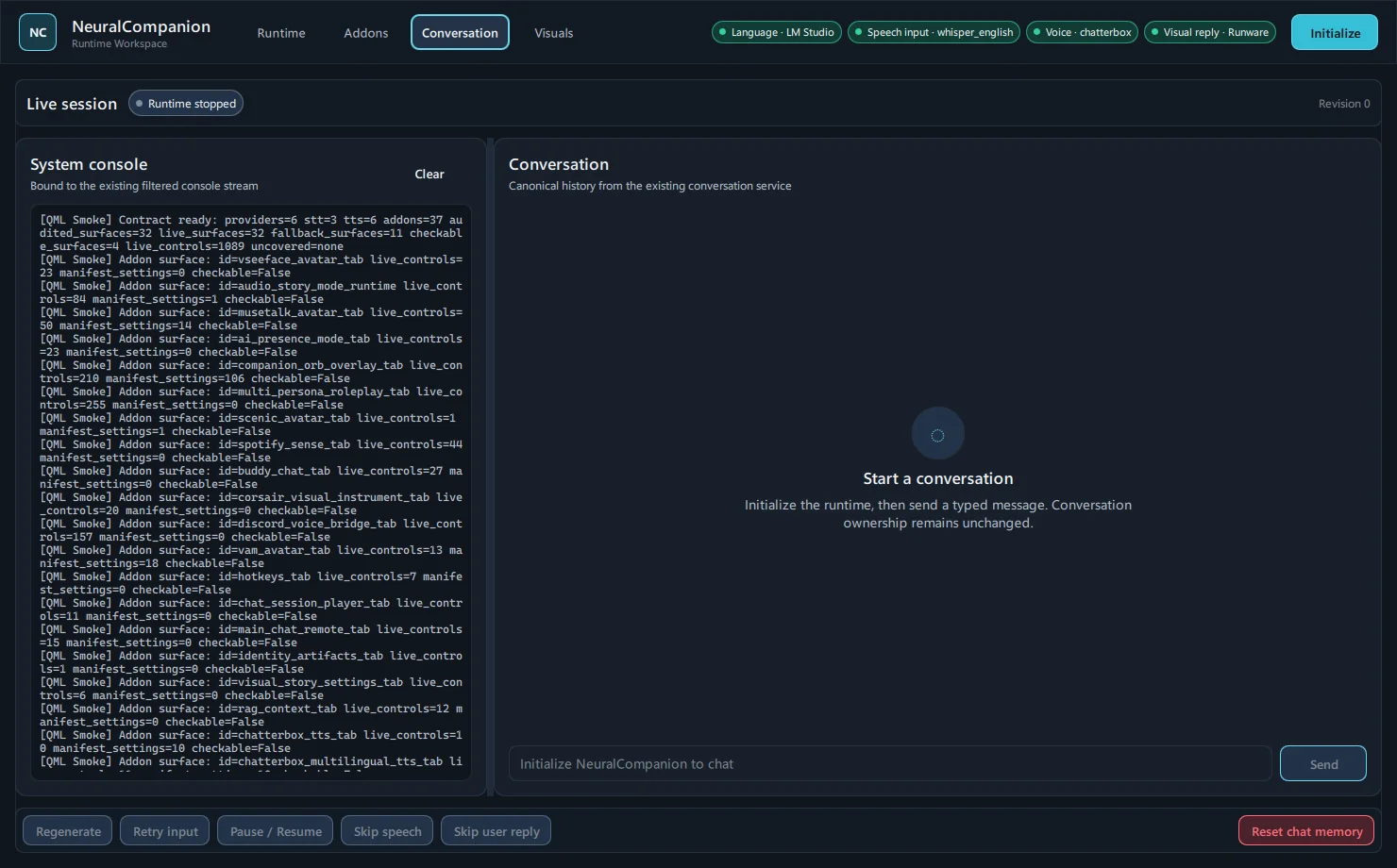Click the console line with id=vseeface_avatar_tab

coord(251,266)
